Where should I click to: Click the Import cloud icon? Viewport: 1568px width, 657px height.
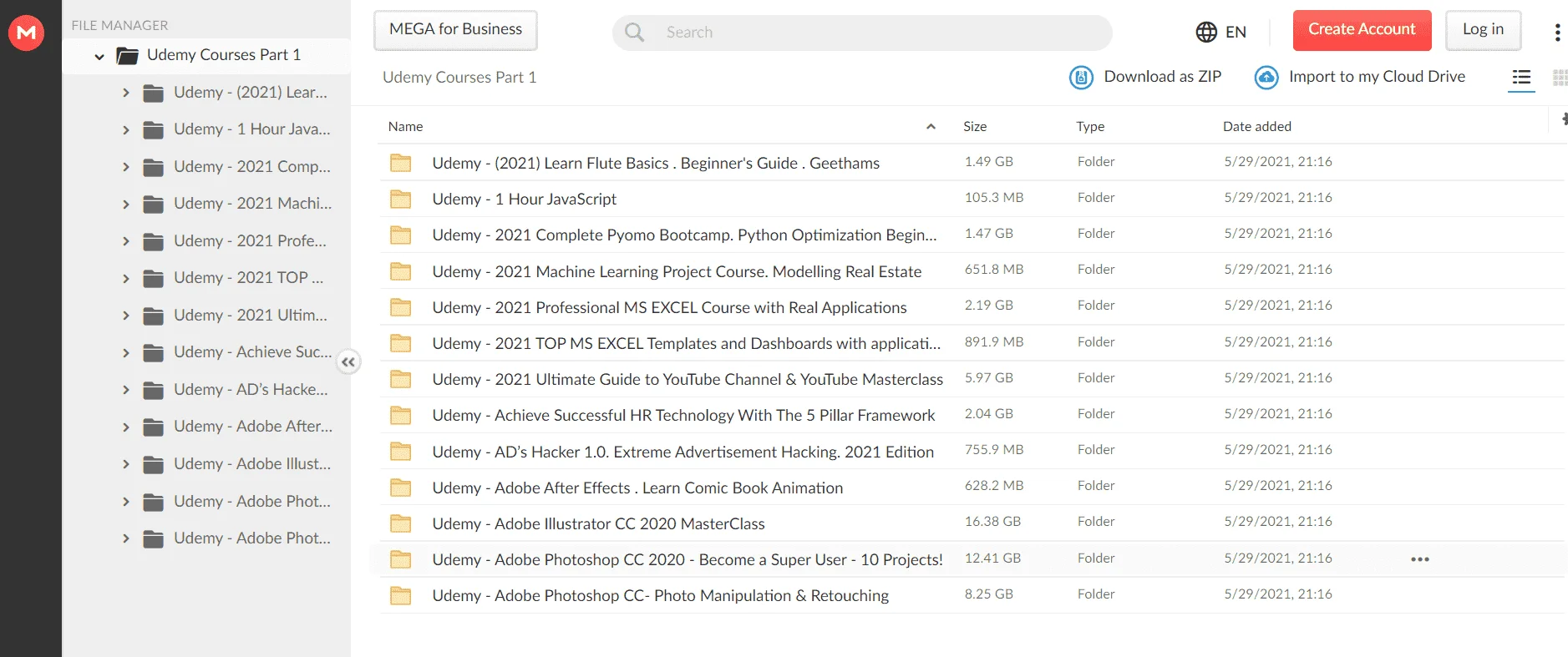click(x=1266, y=78)
